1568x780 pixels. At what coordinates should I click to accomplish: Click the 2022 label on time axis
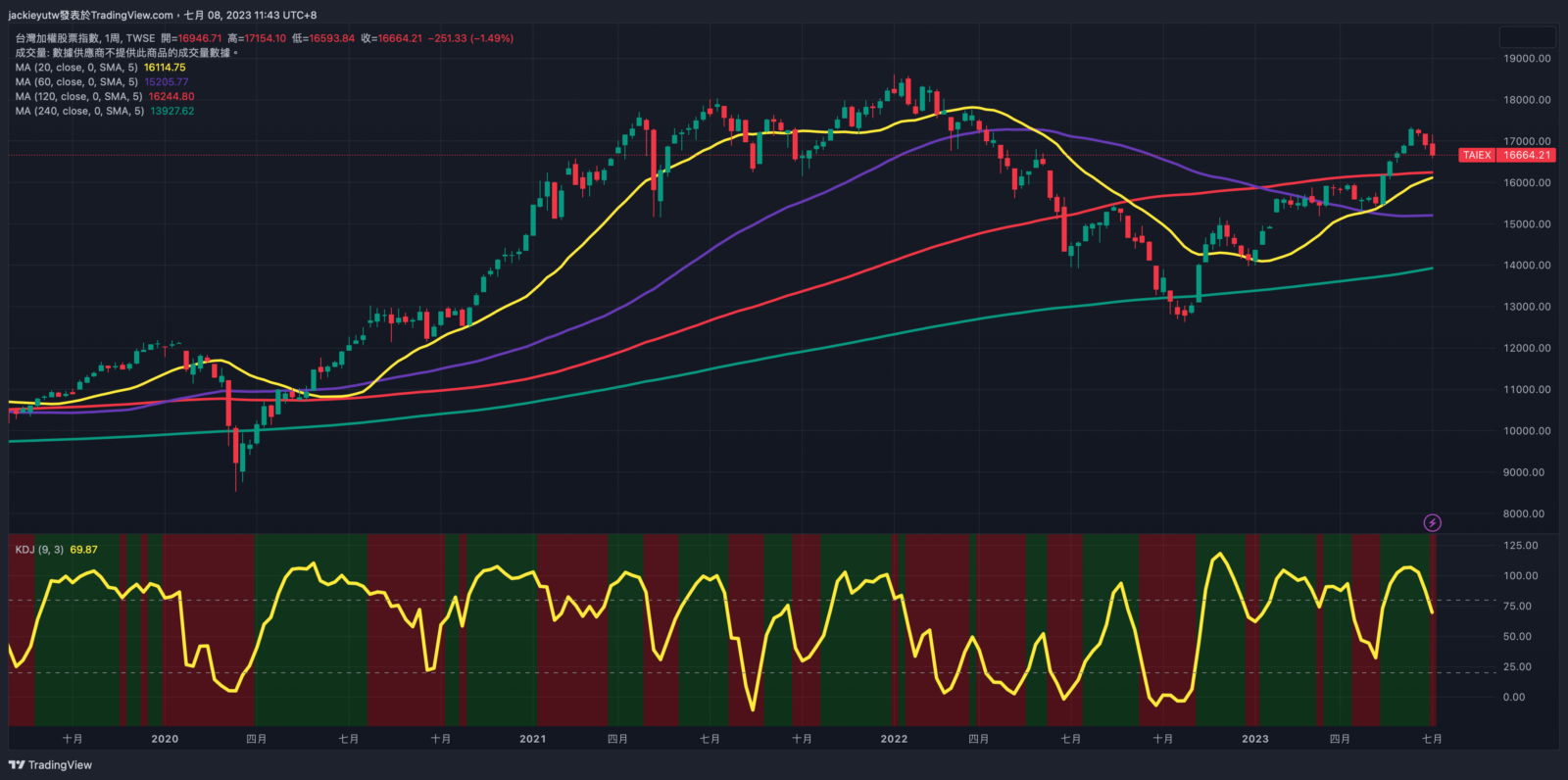[894, 739]
